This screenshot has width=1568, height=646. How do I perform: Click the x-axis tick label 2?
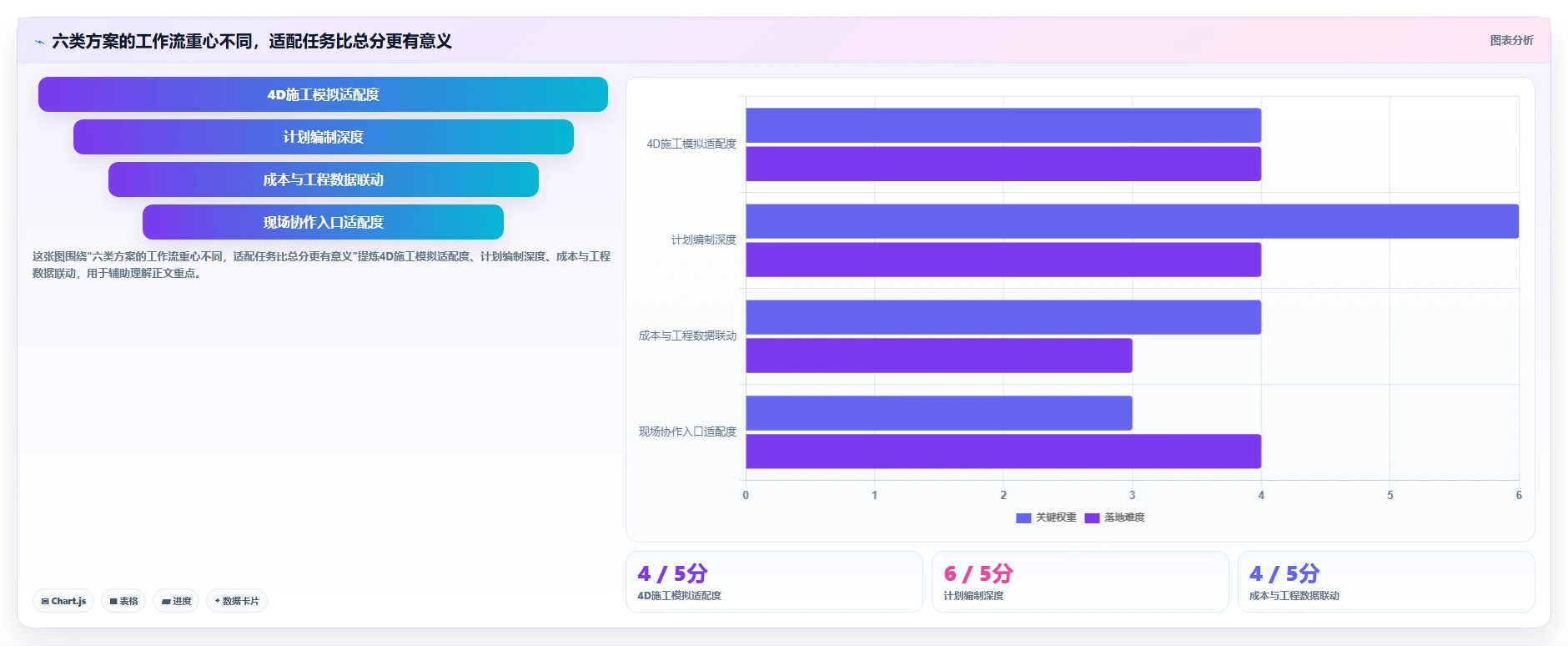coord(1003,495)
